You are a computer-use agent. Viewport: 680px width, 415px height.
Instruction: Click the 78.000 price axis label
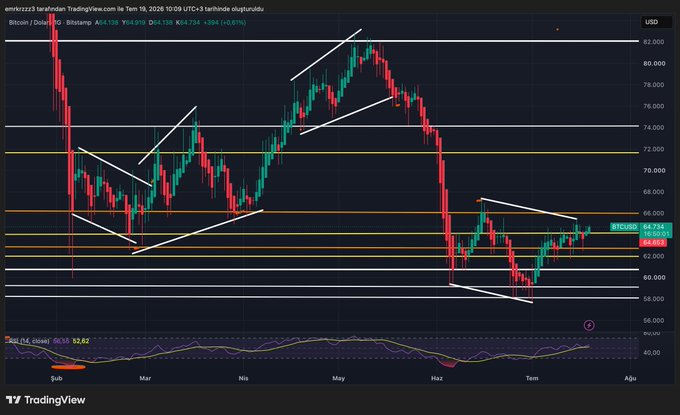[654, 85]
